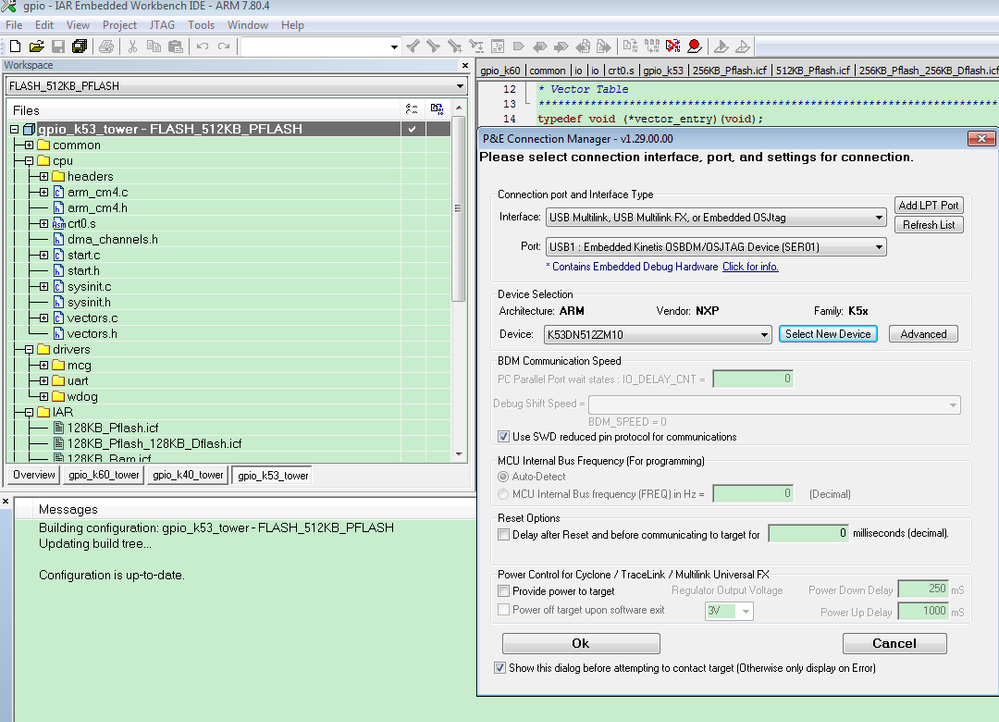The width and height of the screenshot is (999, 722).
Task: Expand the mcg folder
Action: [43, 365]
